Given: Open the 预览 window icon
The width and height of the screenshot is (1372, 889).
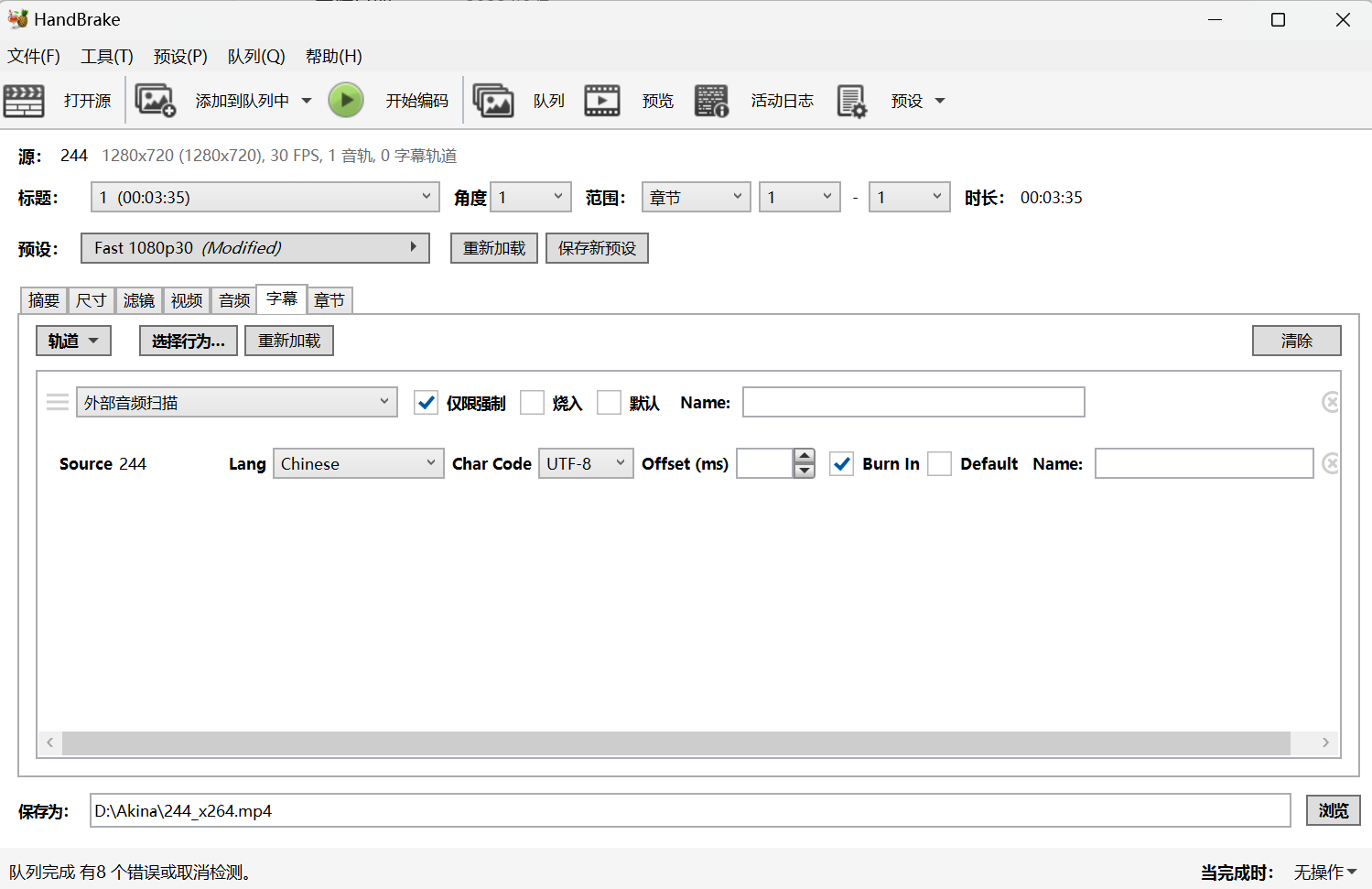Looking at the screenshot, I should [x=601, y=100].
